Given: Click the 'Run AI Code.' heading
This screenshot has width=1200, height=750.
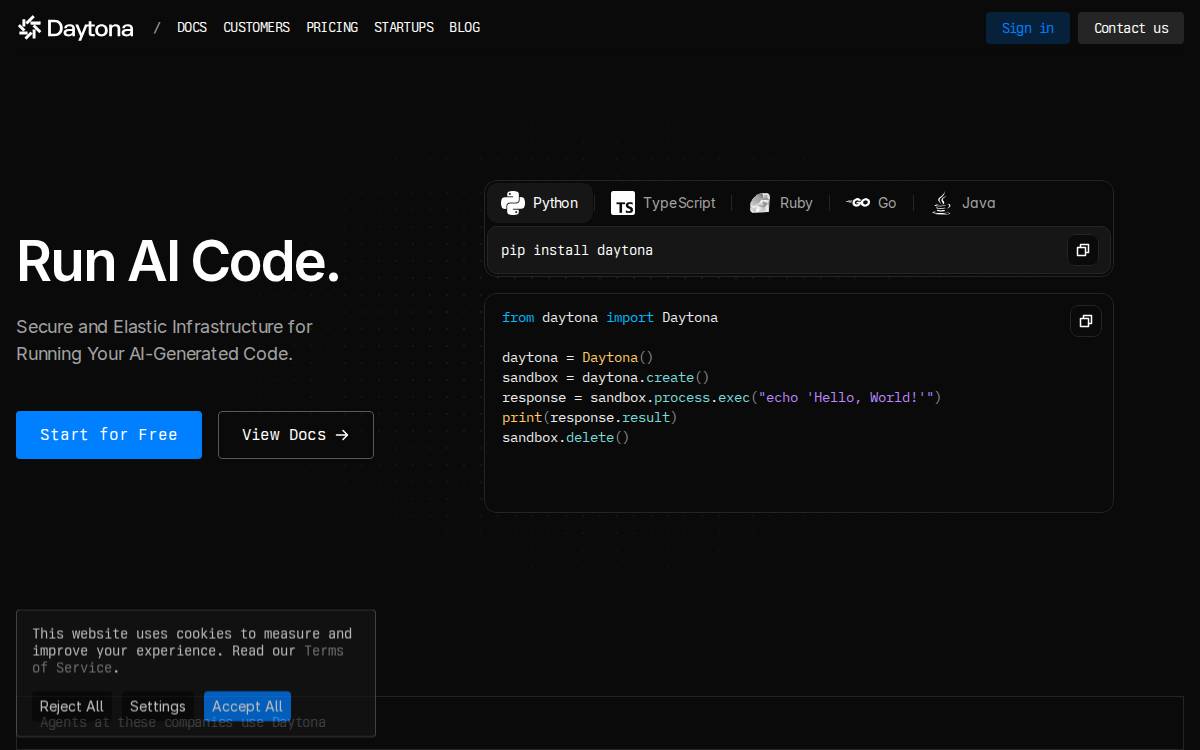Looking at the screenshot, I should 179,261.
